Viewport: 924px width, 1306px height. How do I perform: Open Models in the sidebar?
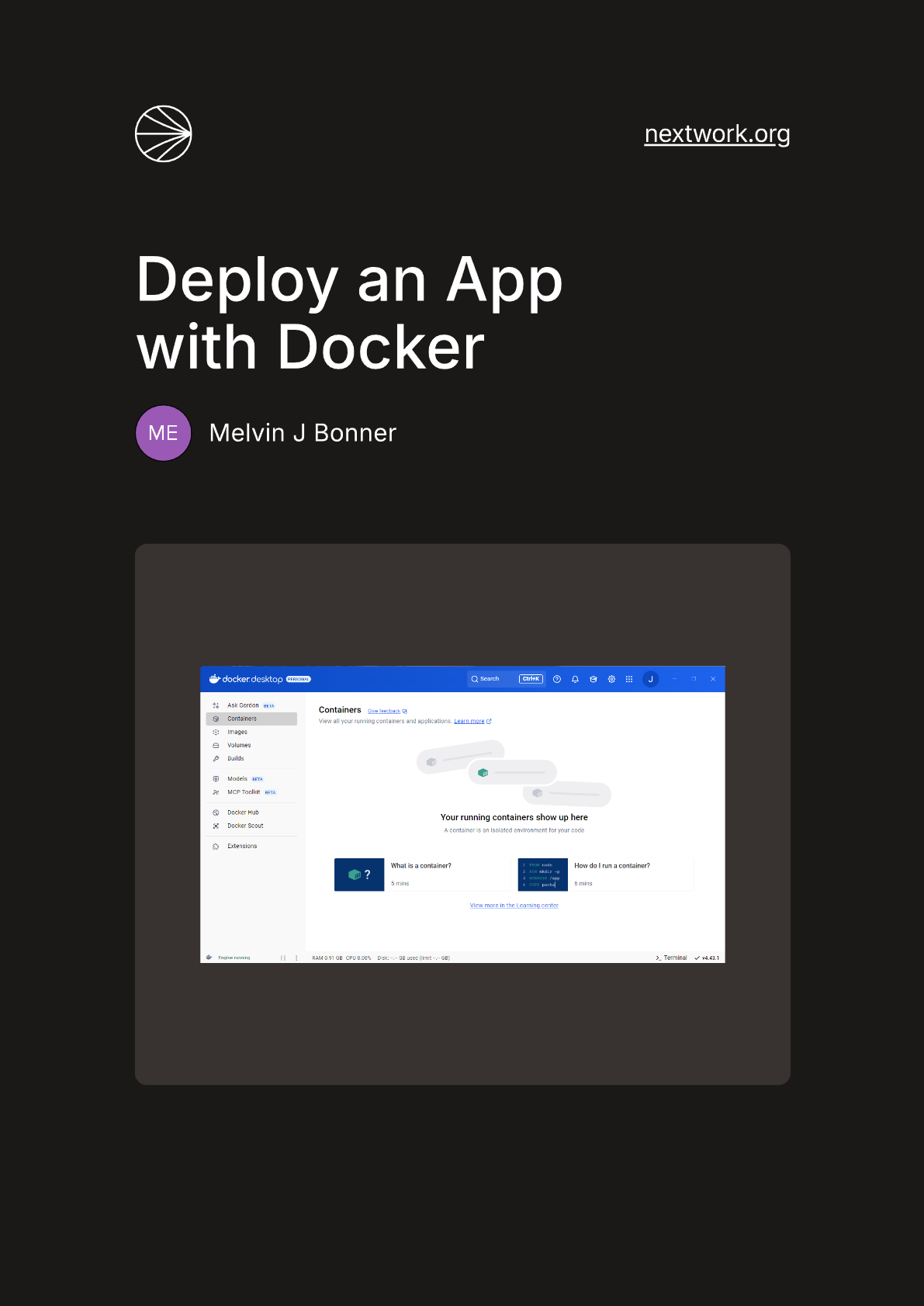point(251,778)
